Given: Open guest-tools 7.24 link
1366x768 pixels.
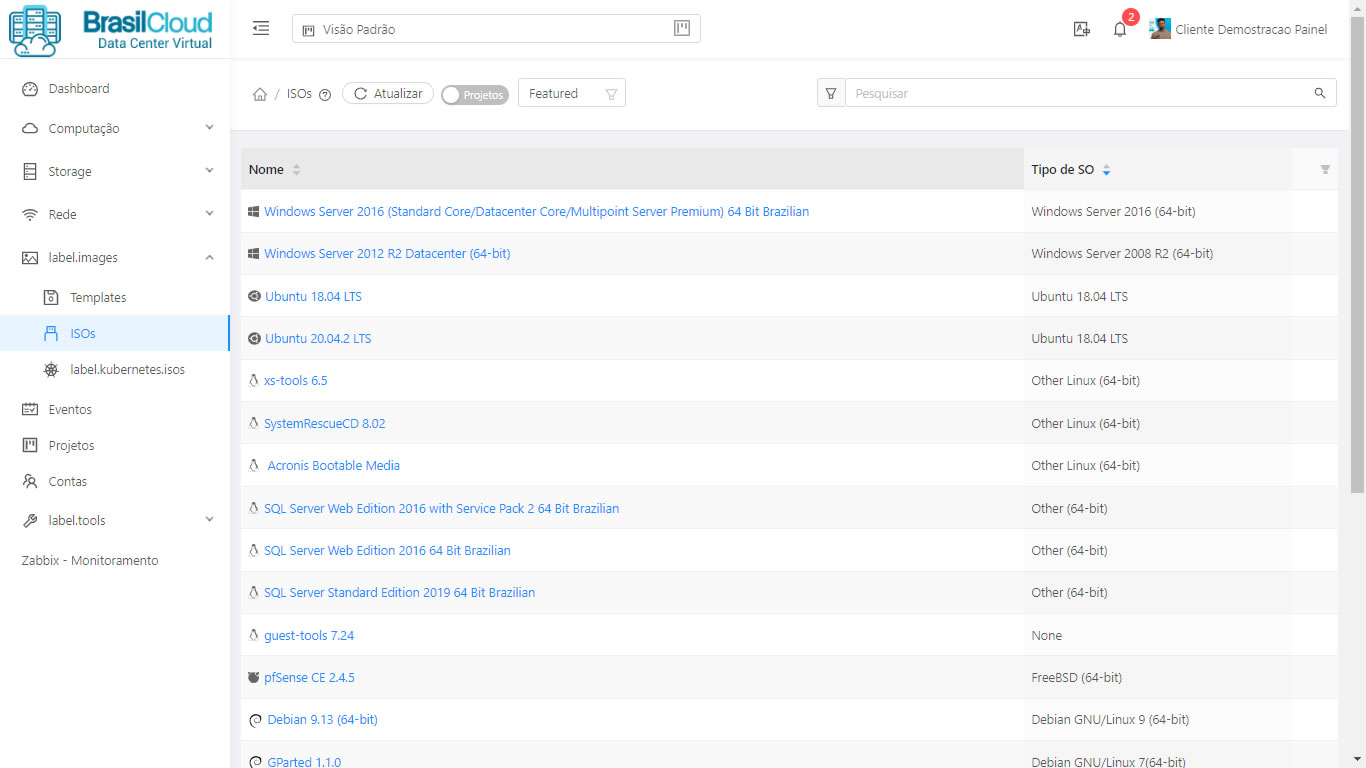Looking at the screenshot, I should (309, 635).
